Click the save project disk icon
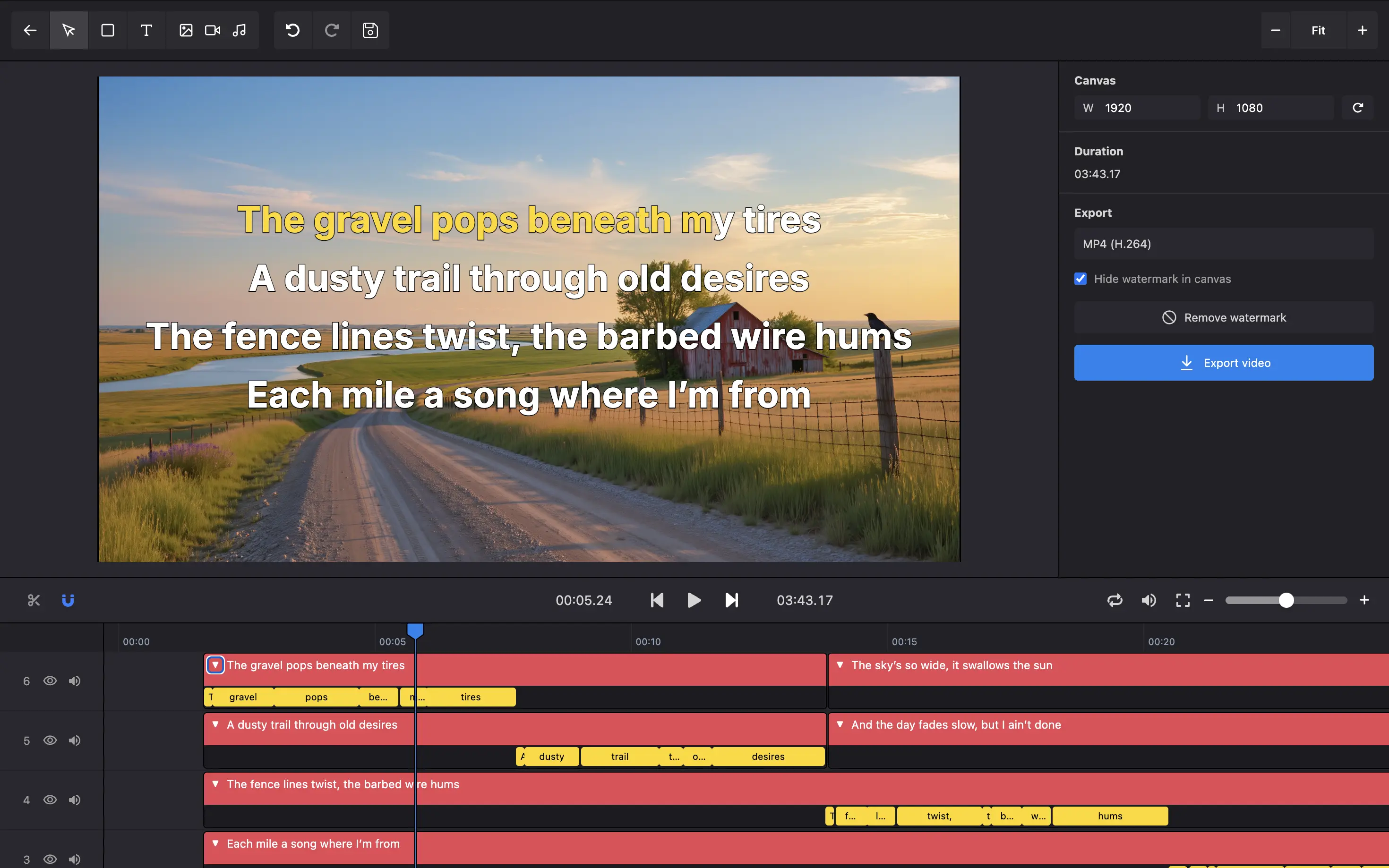Screen dimensions: 1389x868 tap(370, 30)
